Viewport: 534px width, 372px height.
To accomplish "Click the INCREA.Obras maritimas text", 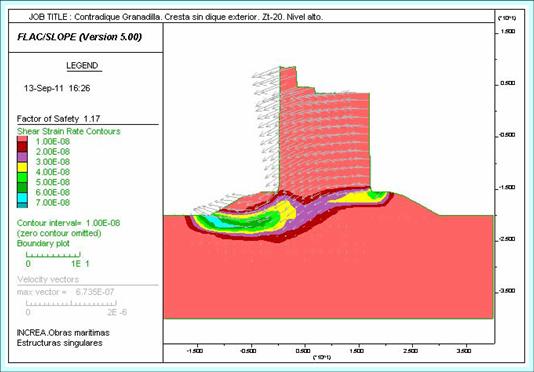I will [63, 333].
